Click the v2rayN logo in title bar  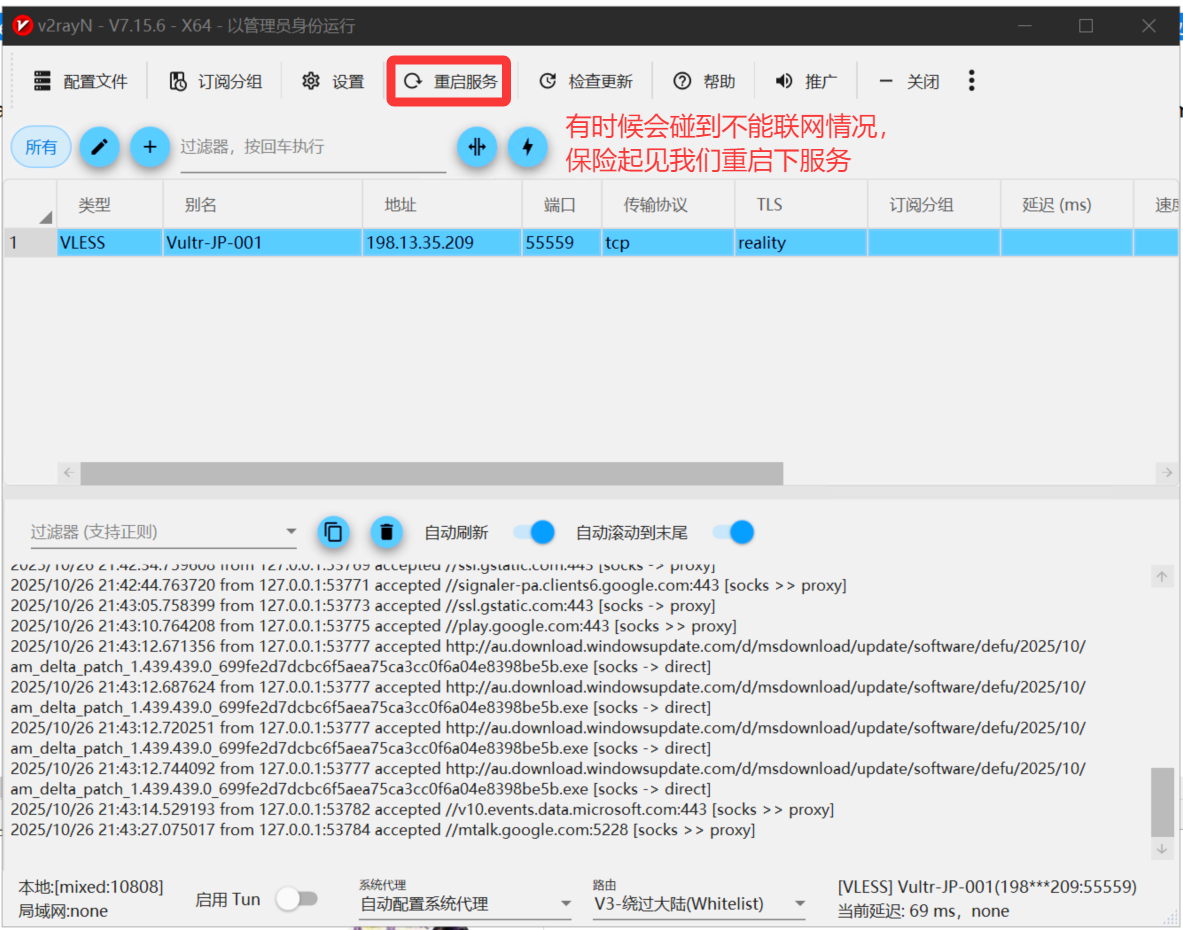(x=22, y=26)
